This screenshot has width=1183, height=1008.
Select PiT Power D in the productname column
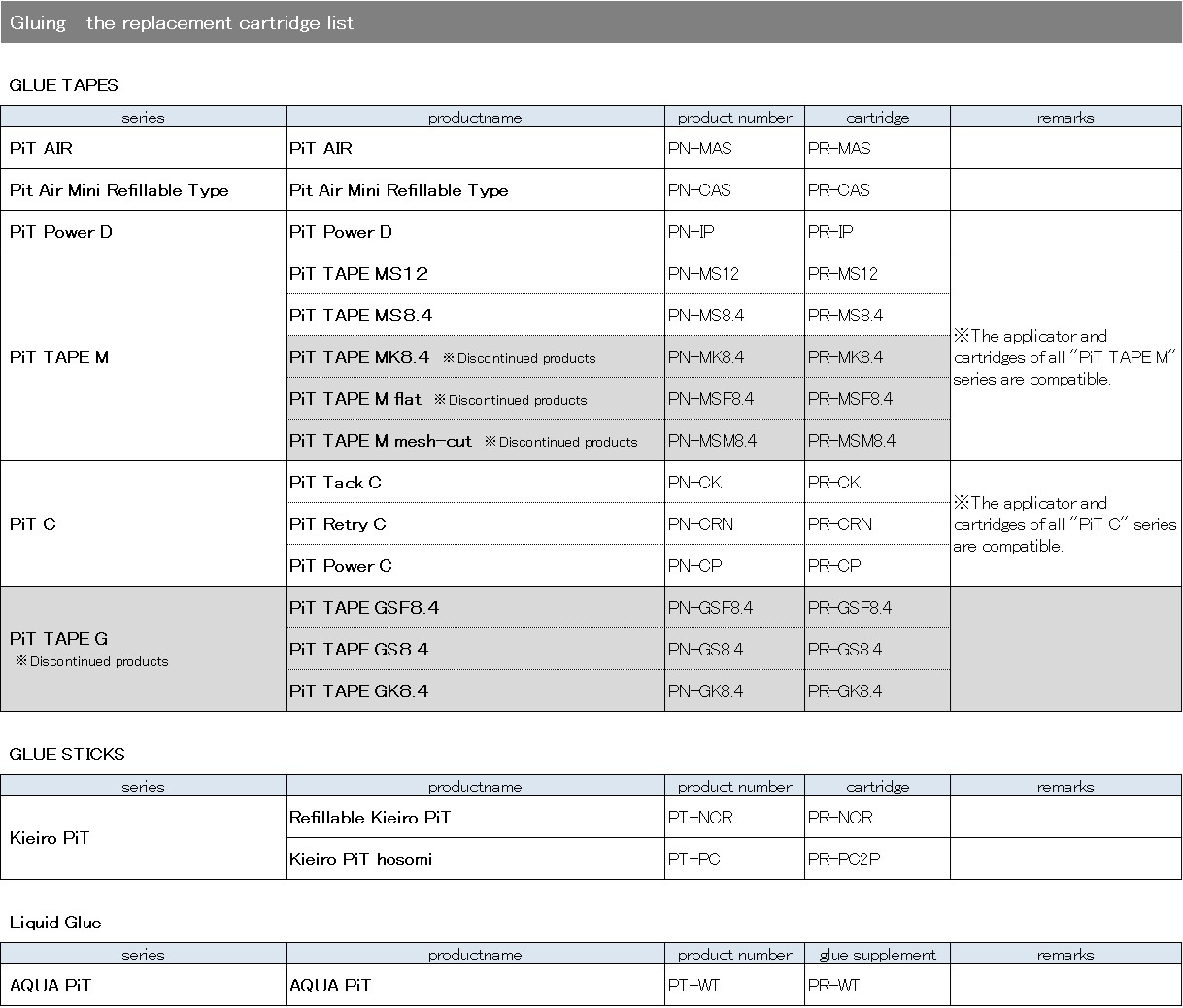(x=341, y=232)
